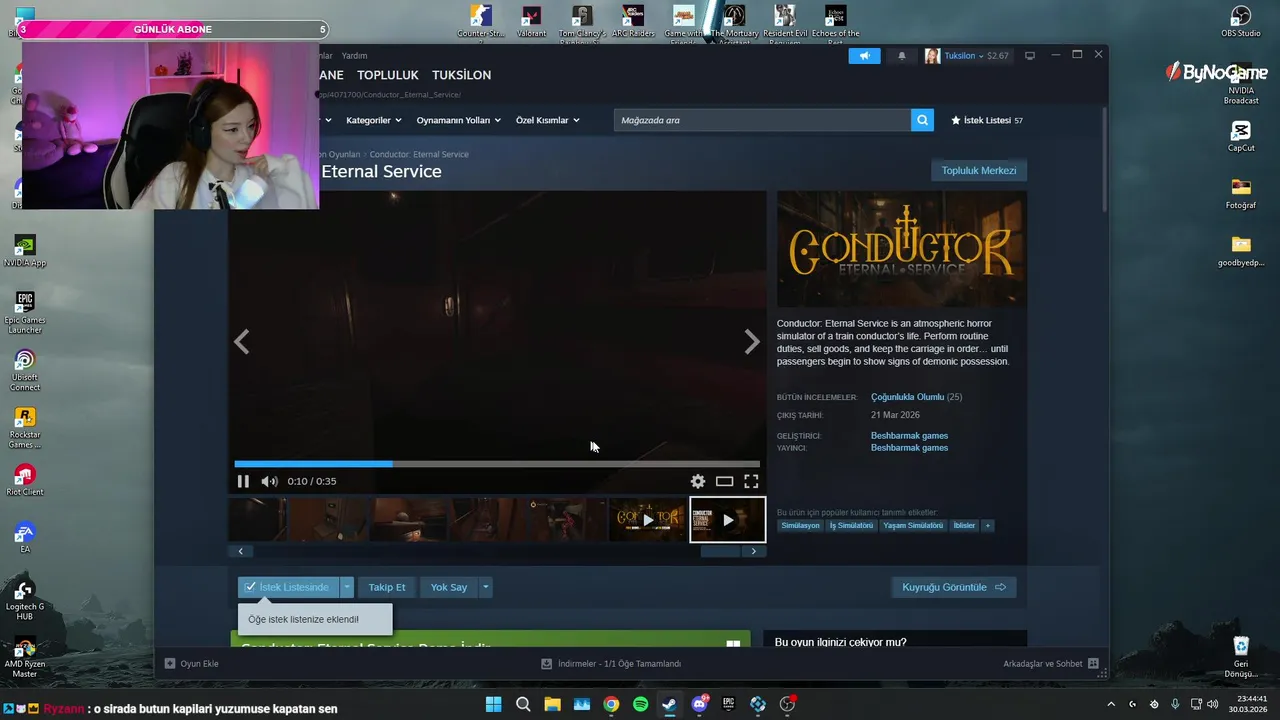Open video settings gear icon
1280x720 pixels.
pos(698,481)
